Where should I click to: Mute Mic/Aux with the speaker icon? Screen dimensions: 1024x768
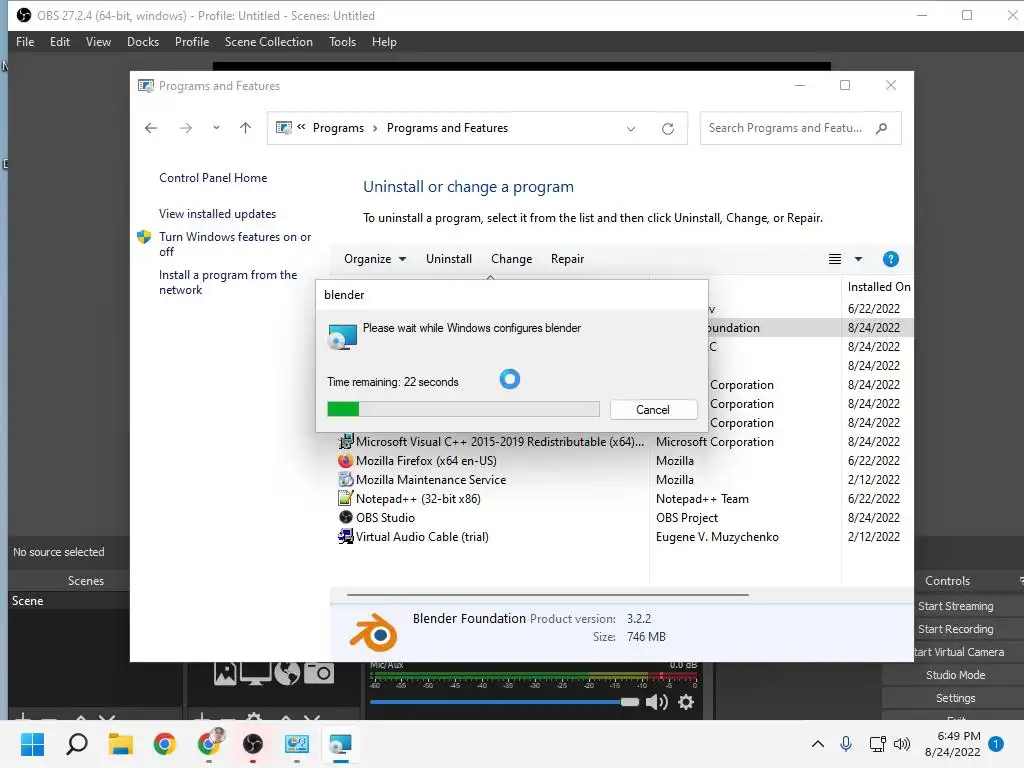coord(656,702)
